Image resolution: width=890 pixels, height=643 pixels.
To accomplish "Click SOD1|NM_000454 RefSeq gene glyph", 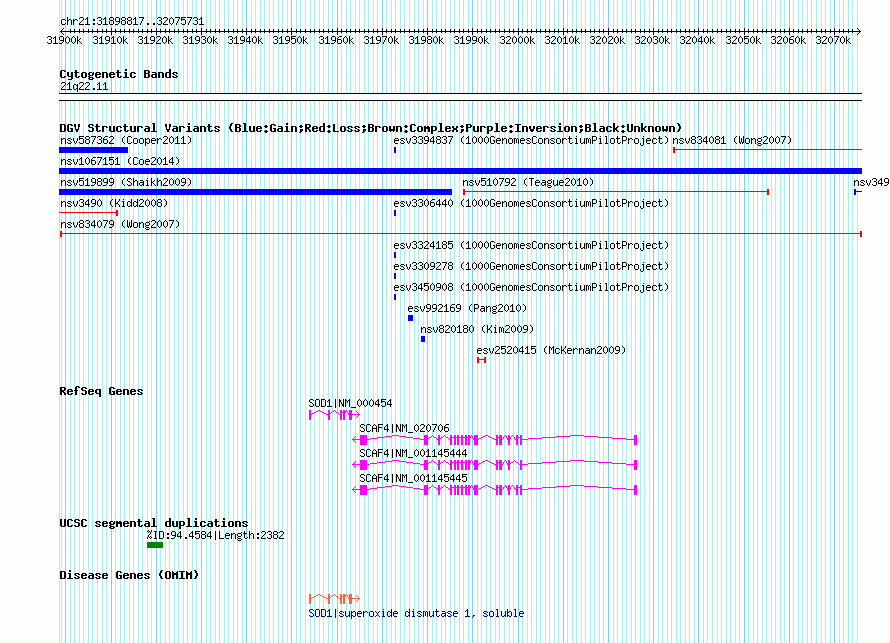I will [334, 415].
